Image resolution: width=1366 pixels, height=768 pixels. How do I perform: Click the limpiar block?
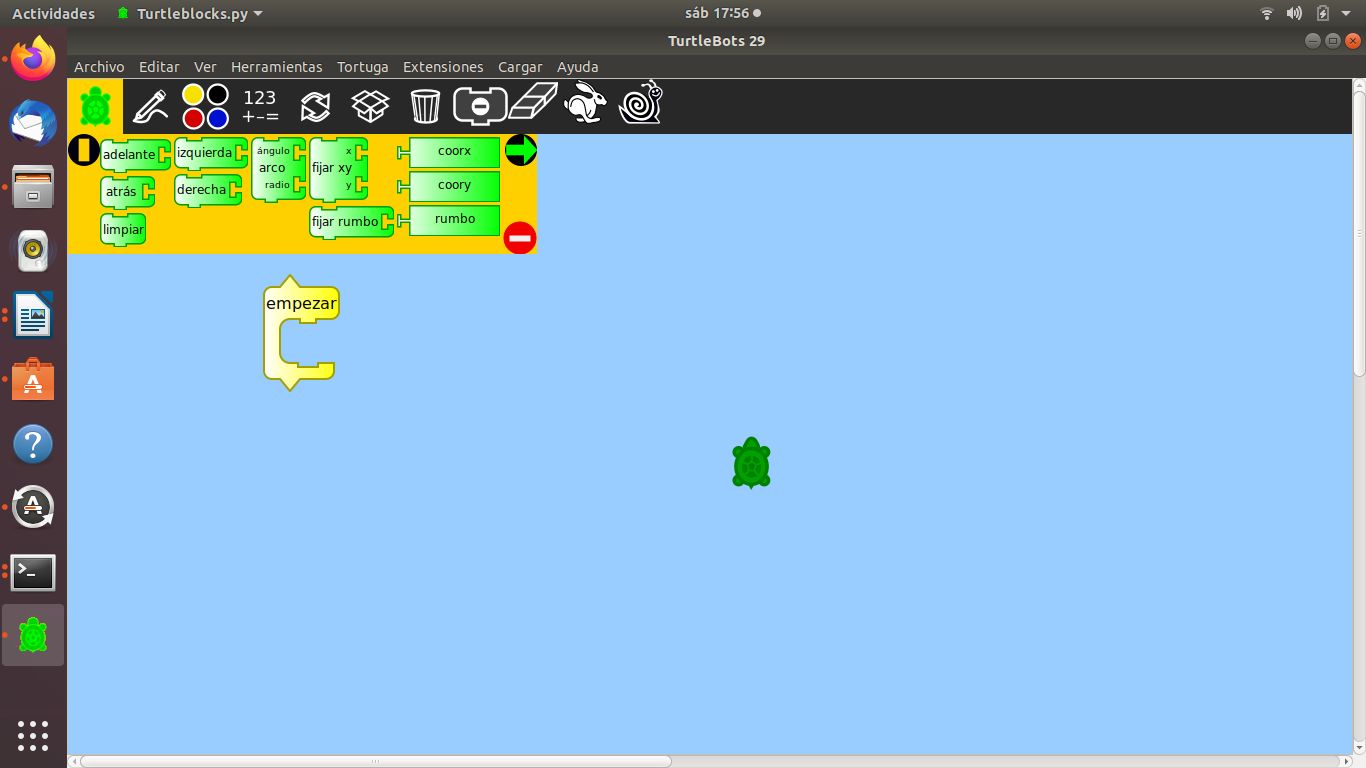tap(123, 229)
